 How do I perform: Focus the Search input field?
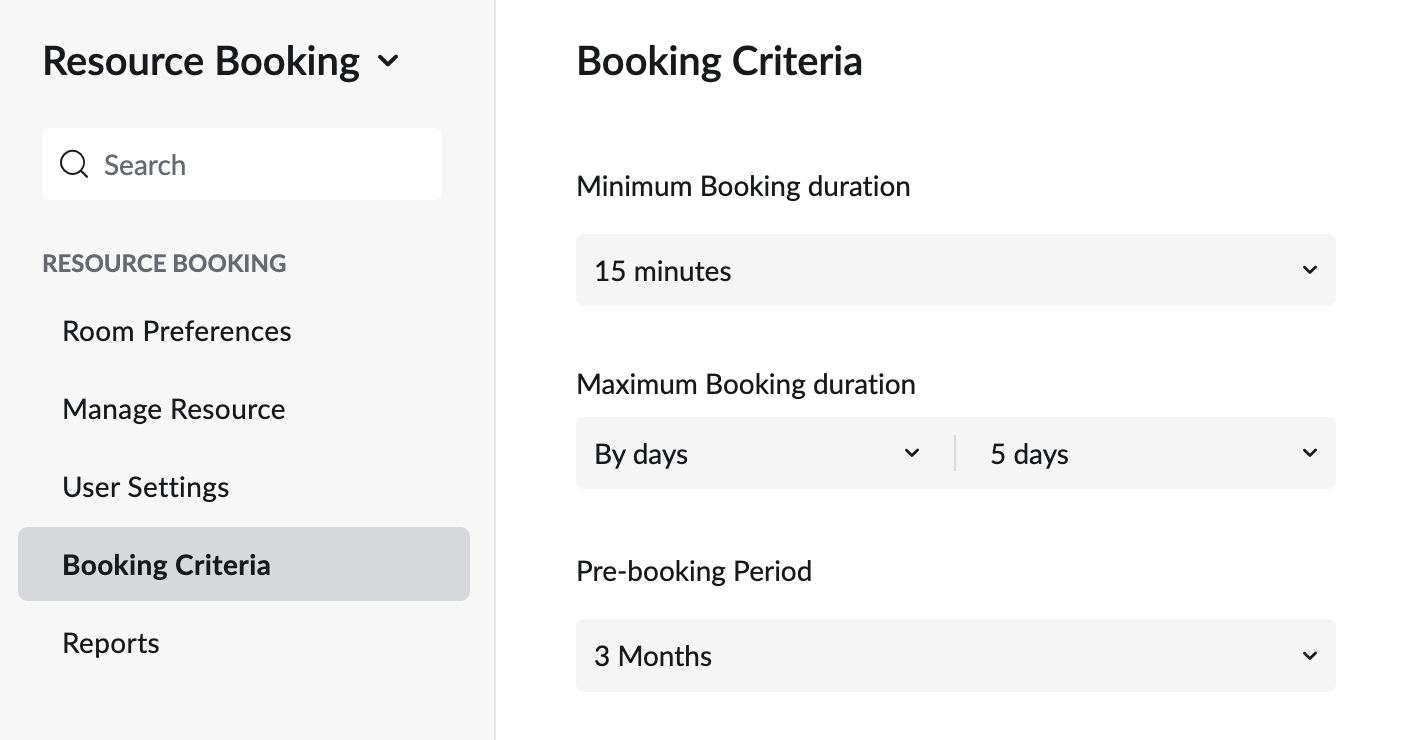(x=260, y=164)
